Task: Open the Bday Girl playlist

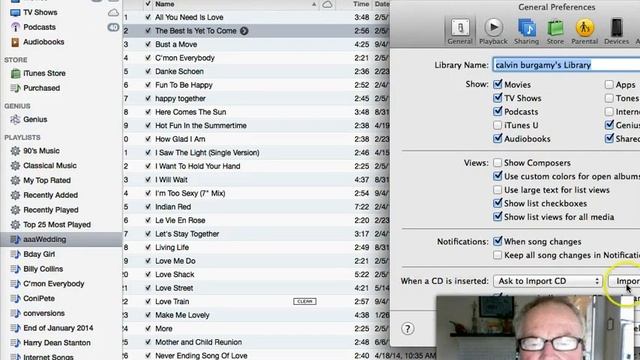Action: click(x=39, y=254)
